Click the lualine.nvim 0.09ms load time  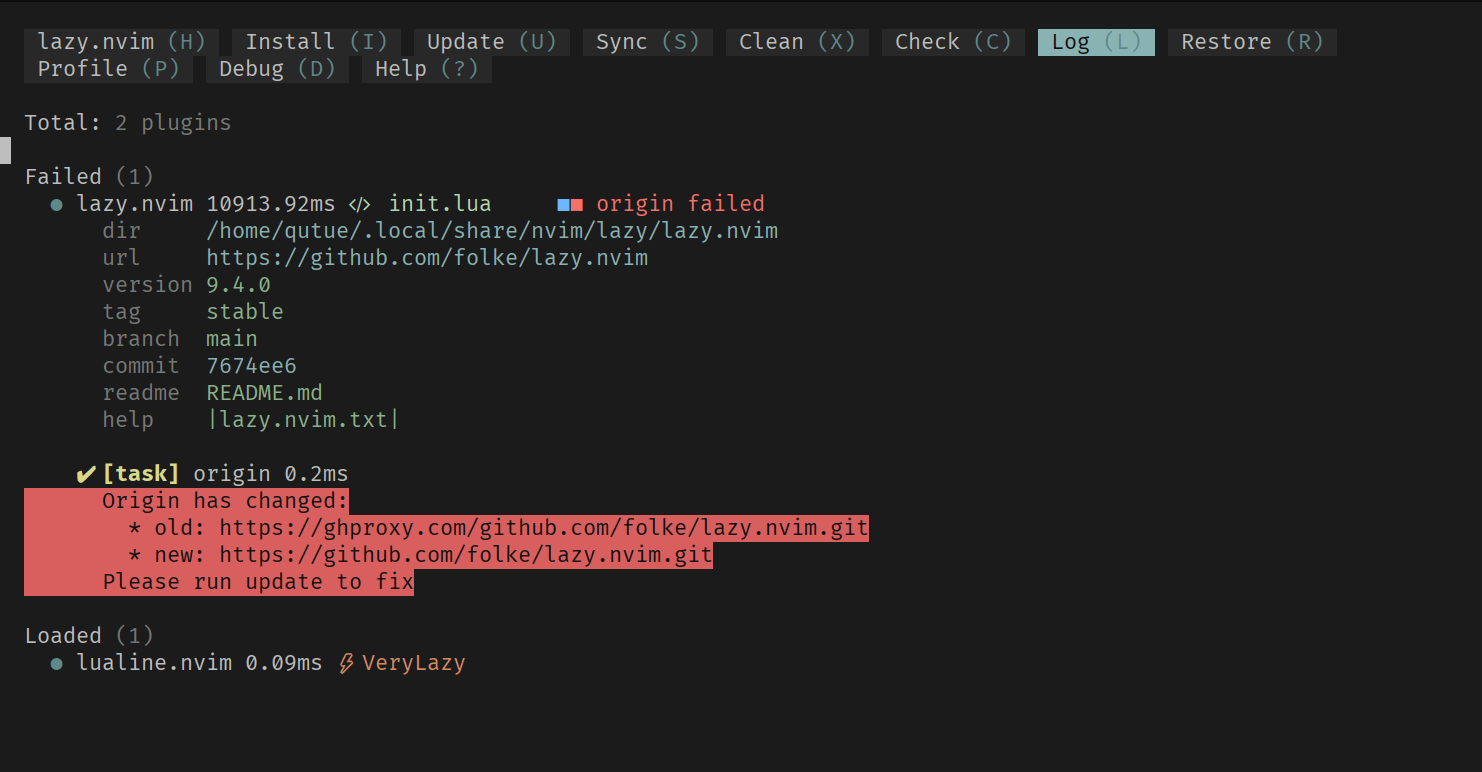[284, 663]
